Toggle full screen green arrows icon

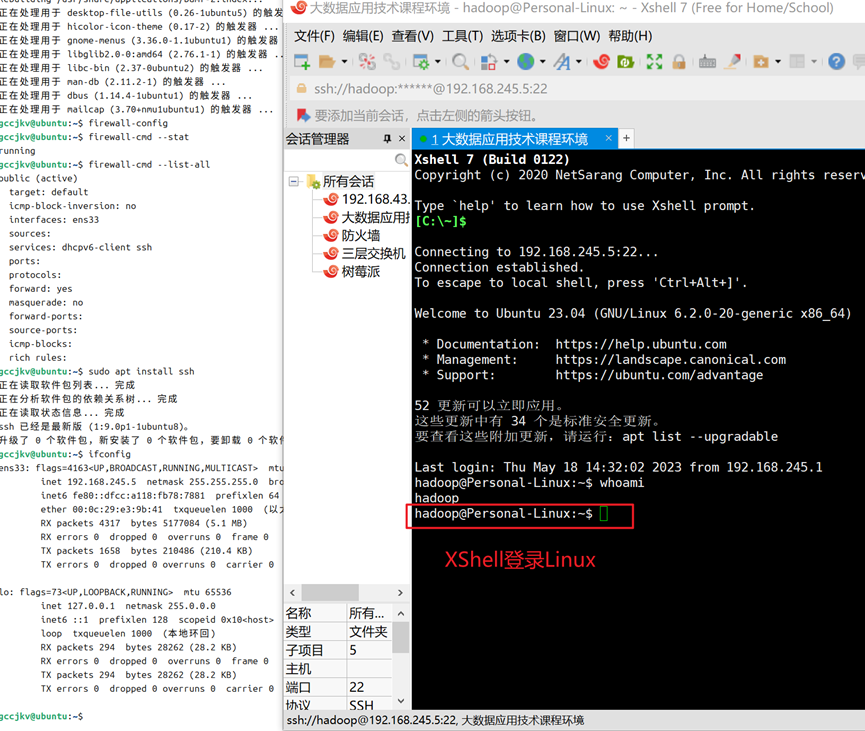point(654,62)
